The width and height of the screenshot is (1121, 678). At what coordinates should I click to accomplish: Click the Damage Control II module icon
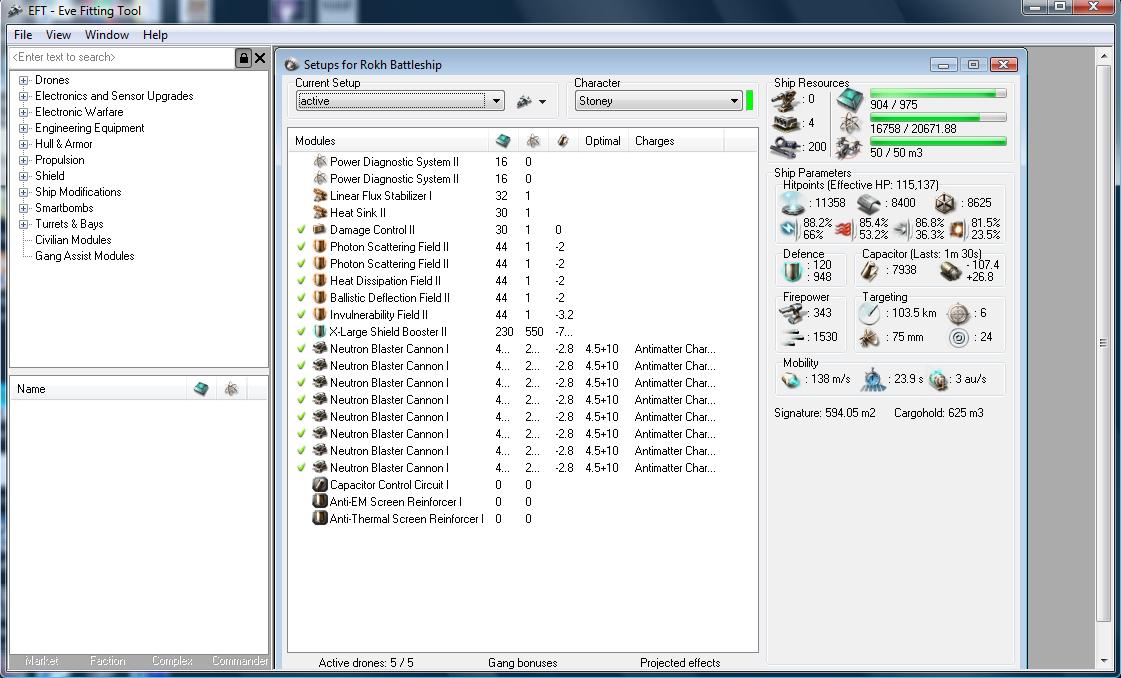[320, 230]
